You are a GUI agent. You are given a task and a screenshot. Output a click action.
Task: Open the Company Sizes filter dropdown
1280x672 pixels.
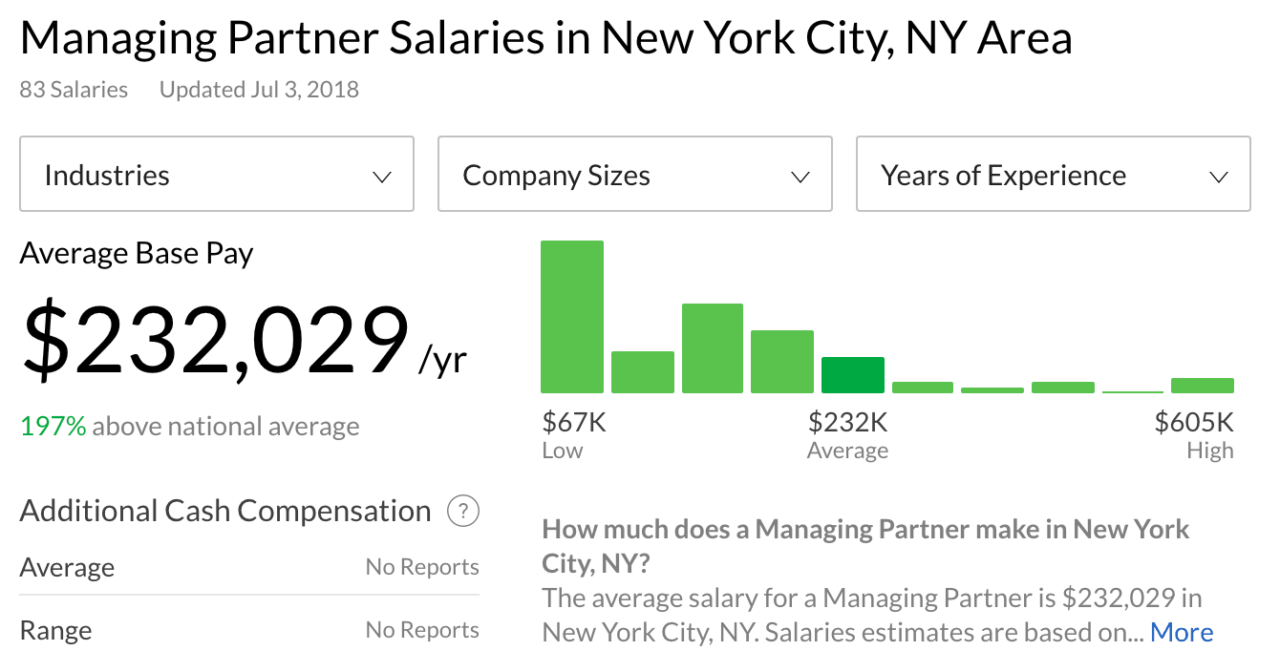coord(634,174)
